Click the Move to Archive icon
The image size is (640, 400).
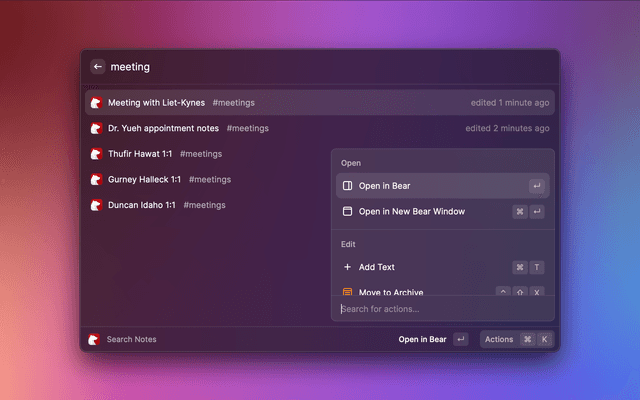coord(347,292)
